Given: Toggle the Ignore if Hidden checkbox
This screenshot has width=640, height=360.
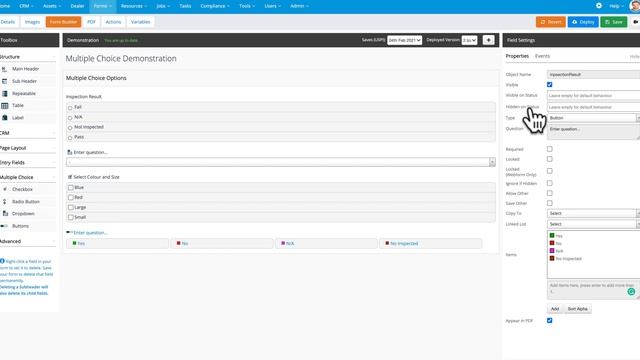Looking at the screenshot, I should click(x=549, y=183).
